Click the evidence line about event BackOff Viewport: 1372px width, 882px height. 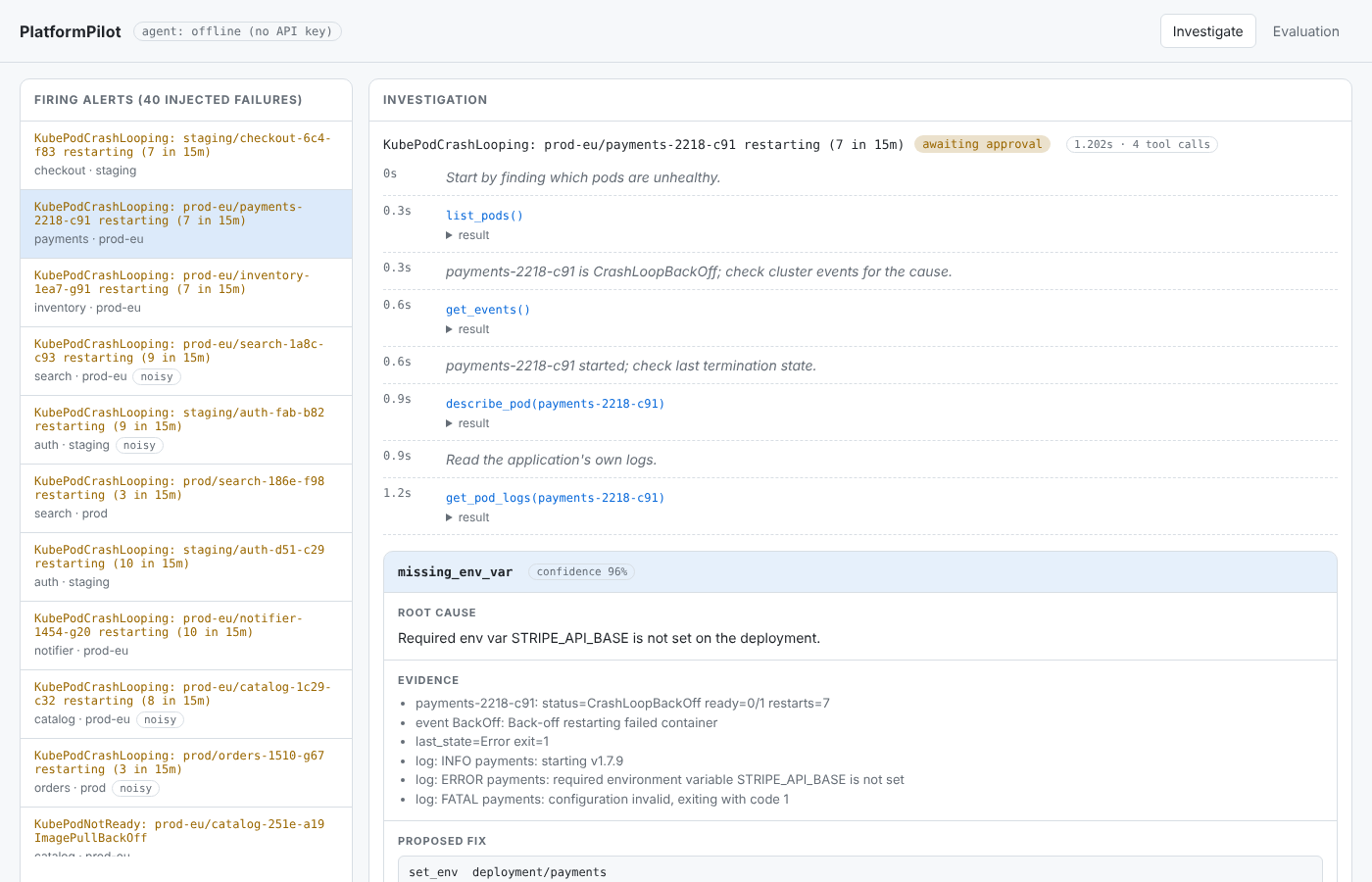click(566, 723)
